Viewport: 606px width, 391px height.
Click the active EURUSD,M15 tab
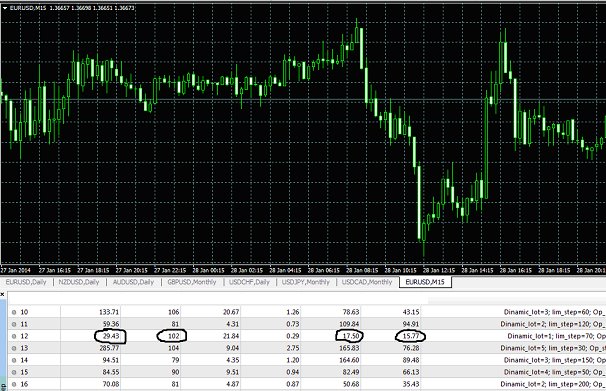pyautogui.click(x=425, y=282)
